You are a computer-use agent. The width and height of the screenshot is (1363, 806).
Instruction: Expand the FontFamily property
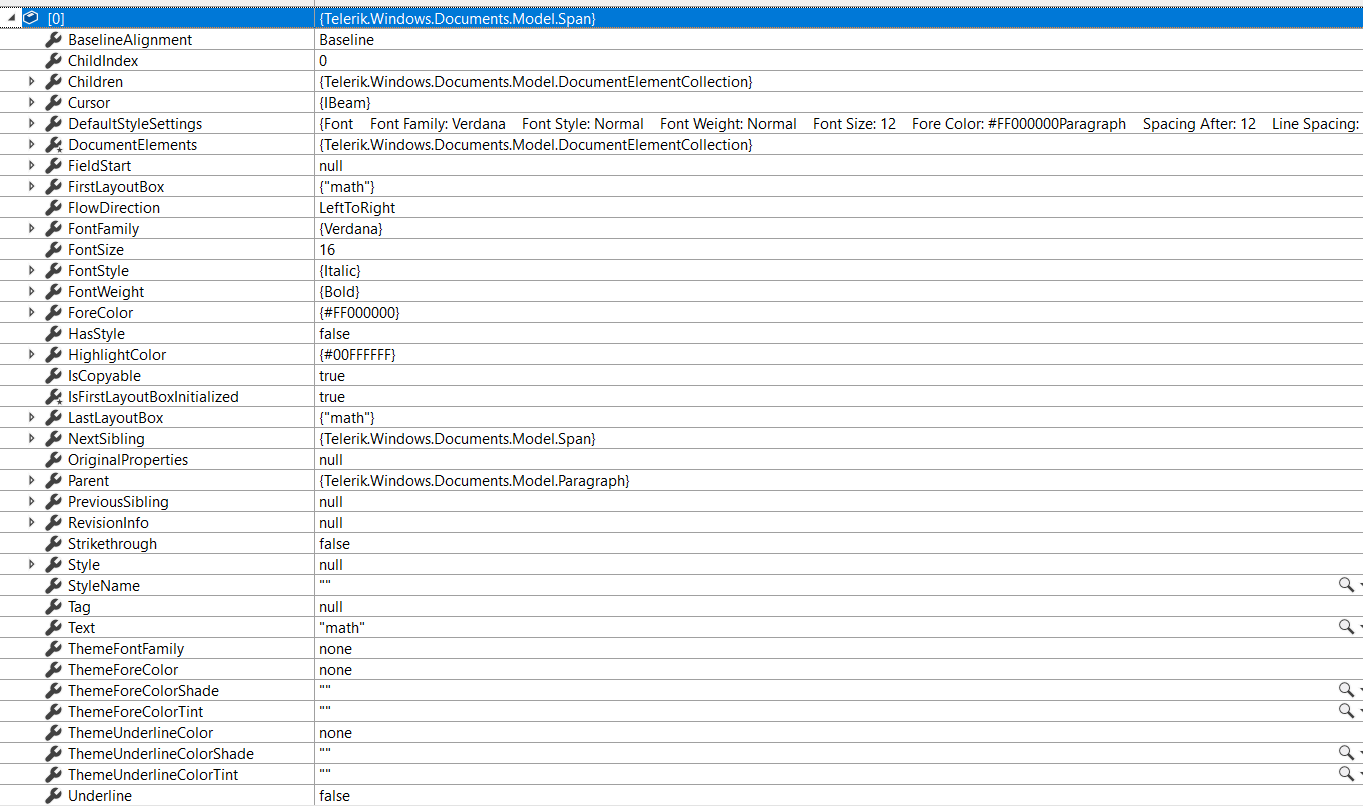[x=31, y=229]
